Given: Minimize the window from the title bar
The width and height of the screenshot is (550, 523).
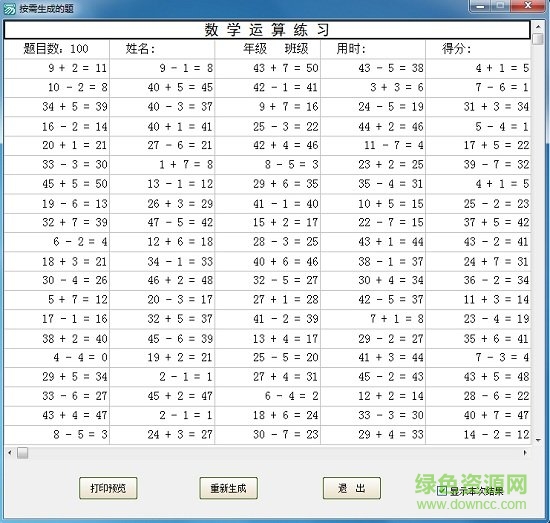Looking at the screenshot, I should point(481,6).
